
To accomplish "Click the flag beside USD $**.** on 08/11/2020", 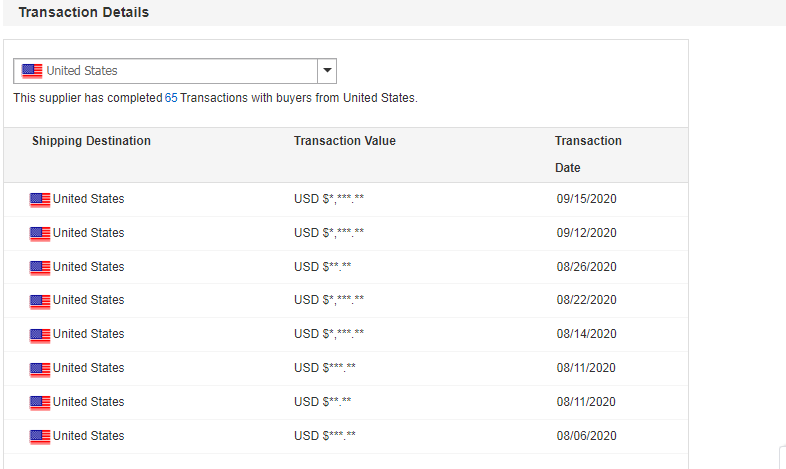I will [x=40, y=403].
